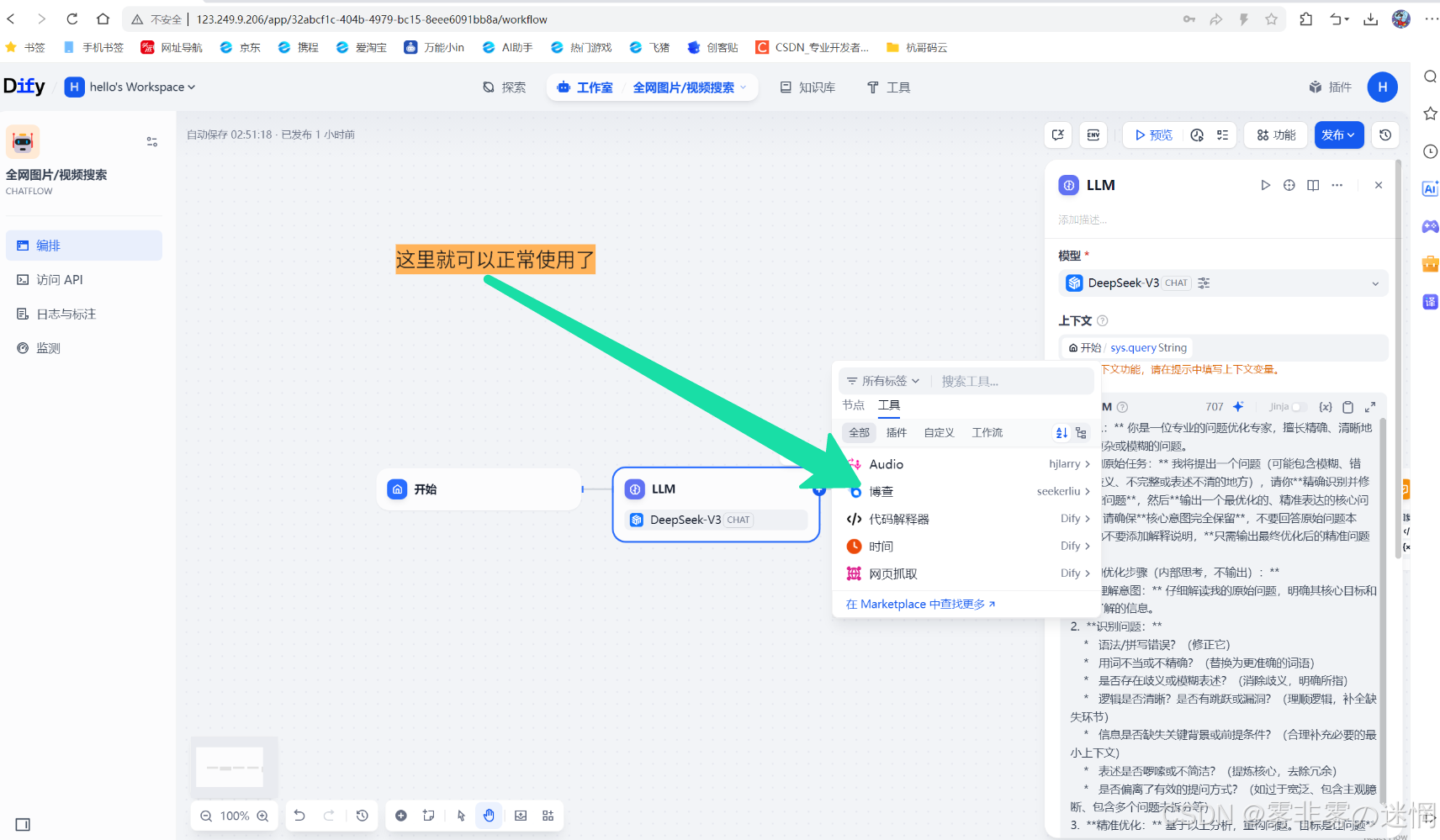Open the 发布 publish dropdown
Image resolution: width=1440 pixels, height=840 pixels.
point(1338,135)
